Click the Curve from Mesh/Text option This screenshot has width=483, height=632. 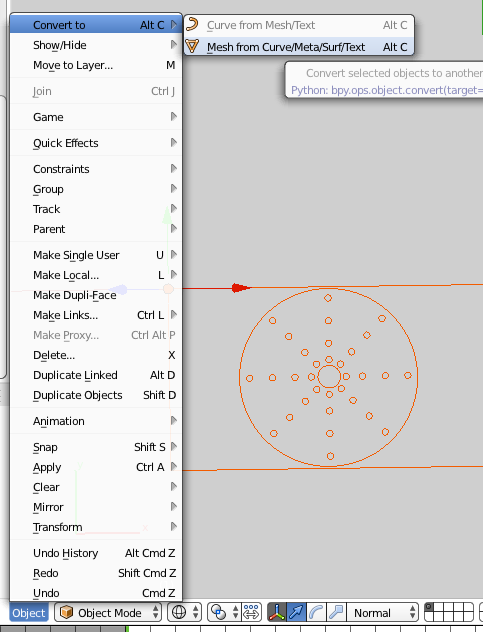[x=299, y=25]
